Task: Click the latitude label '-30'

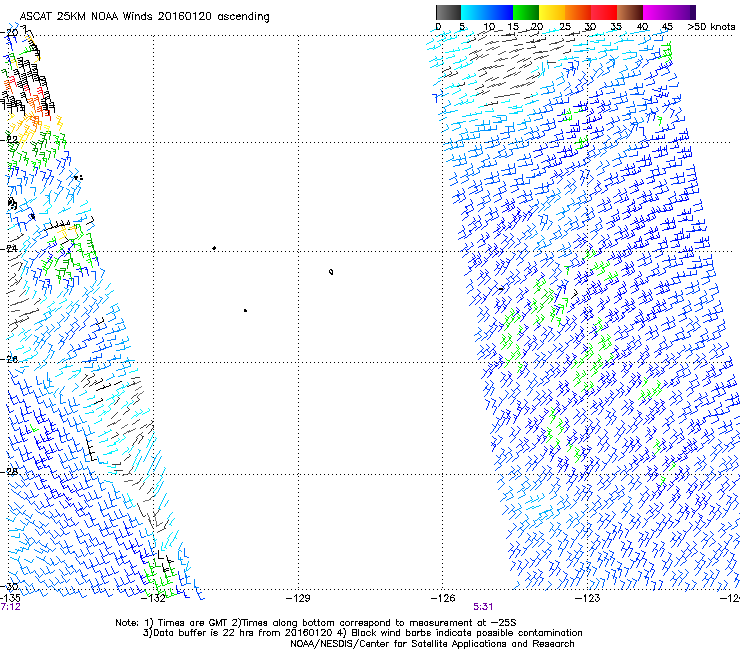Action: [9, 586]
